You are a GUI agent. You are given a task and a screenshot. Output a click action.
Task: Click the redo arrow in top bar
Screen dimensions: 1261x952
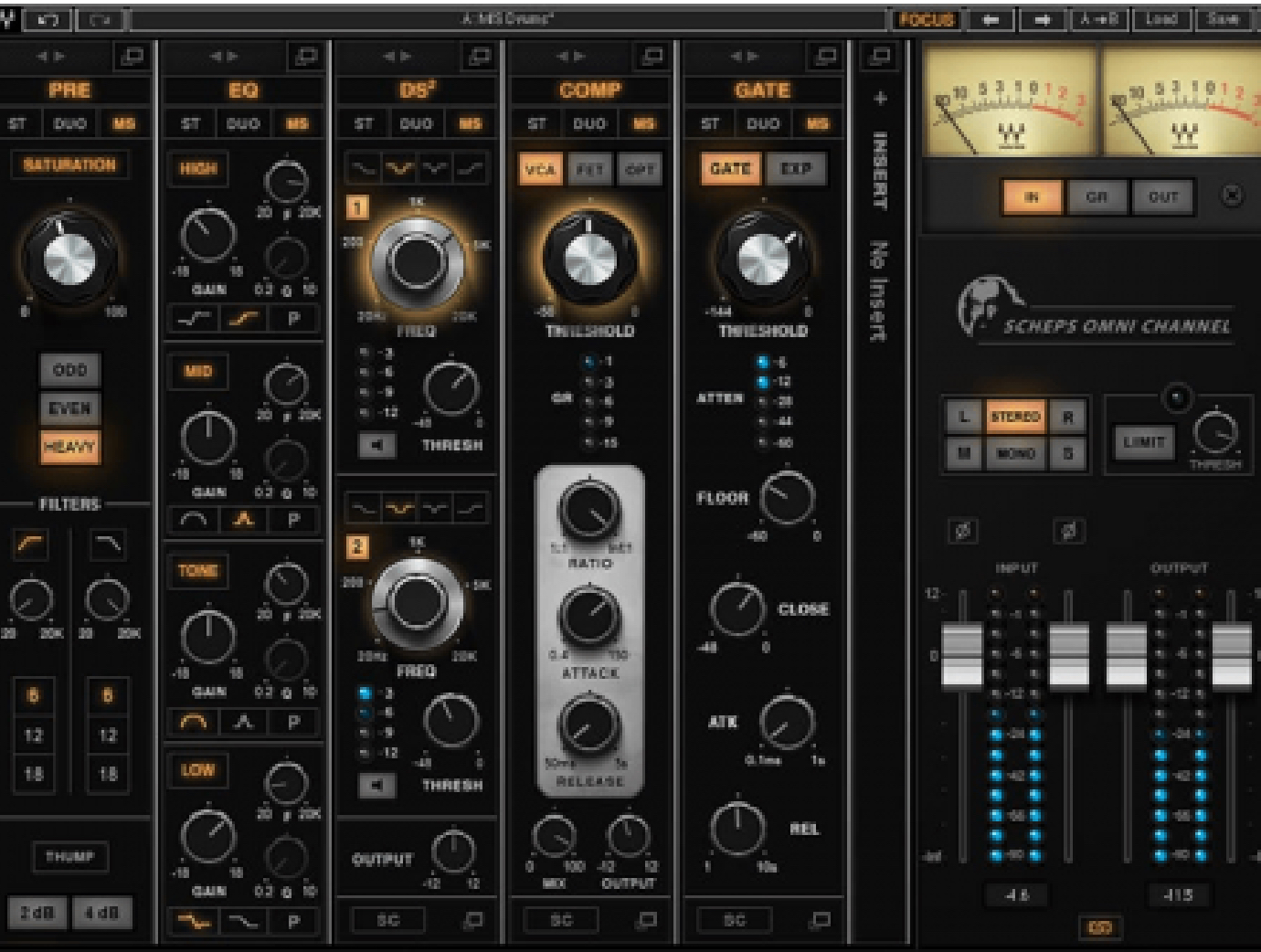coord(101,18)
